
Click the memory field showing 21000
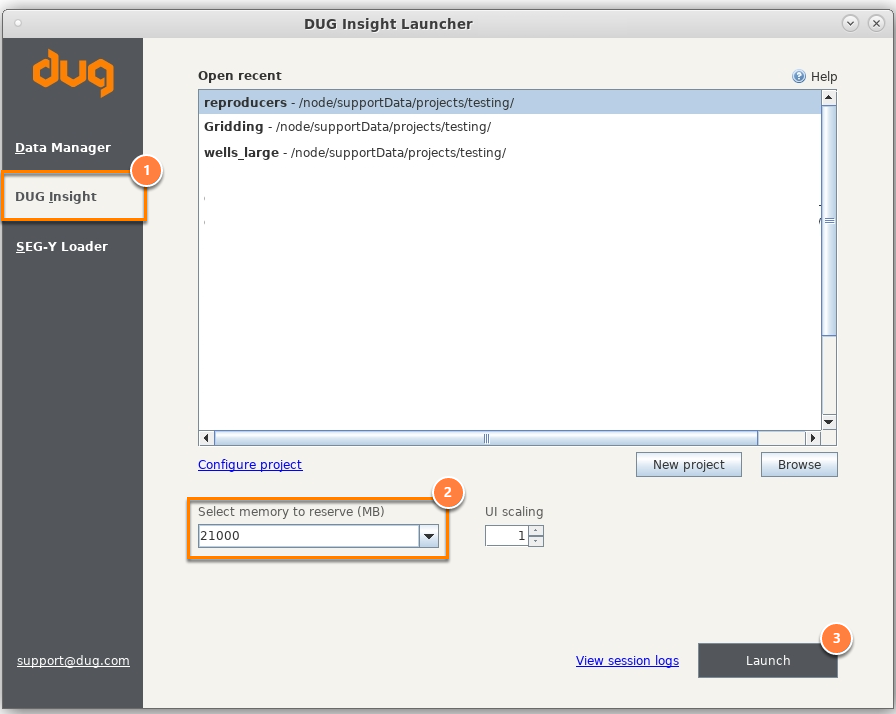coord(309,536)
